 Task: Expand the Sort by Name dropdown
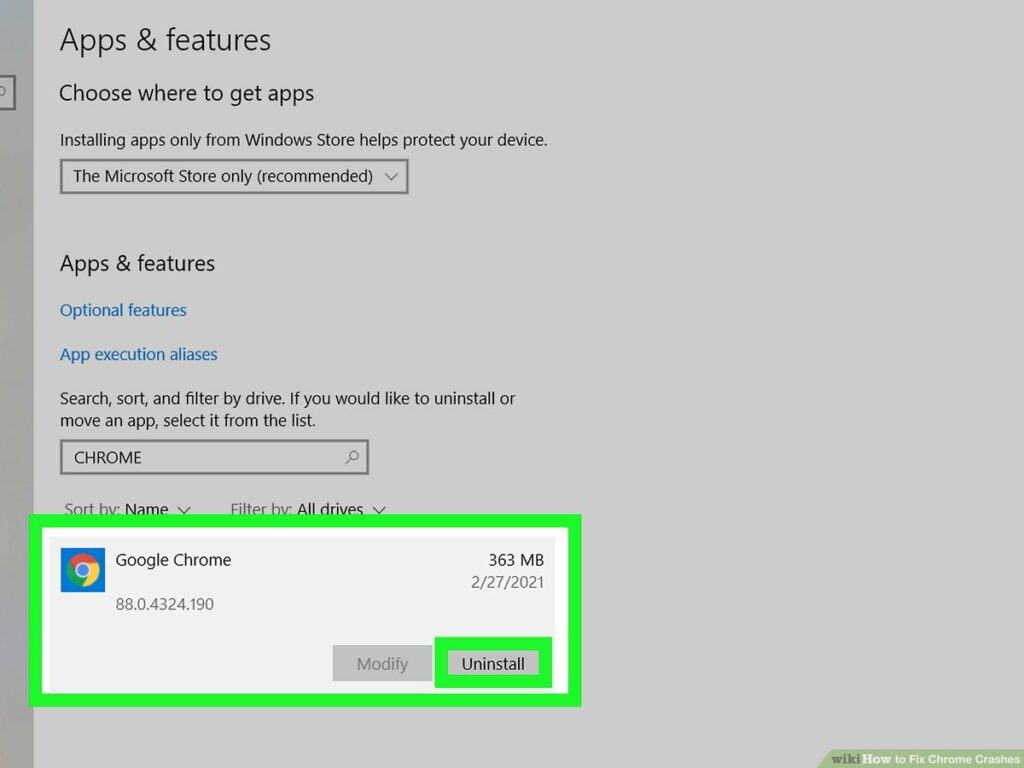[127, 509]
